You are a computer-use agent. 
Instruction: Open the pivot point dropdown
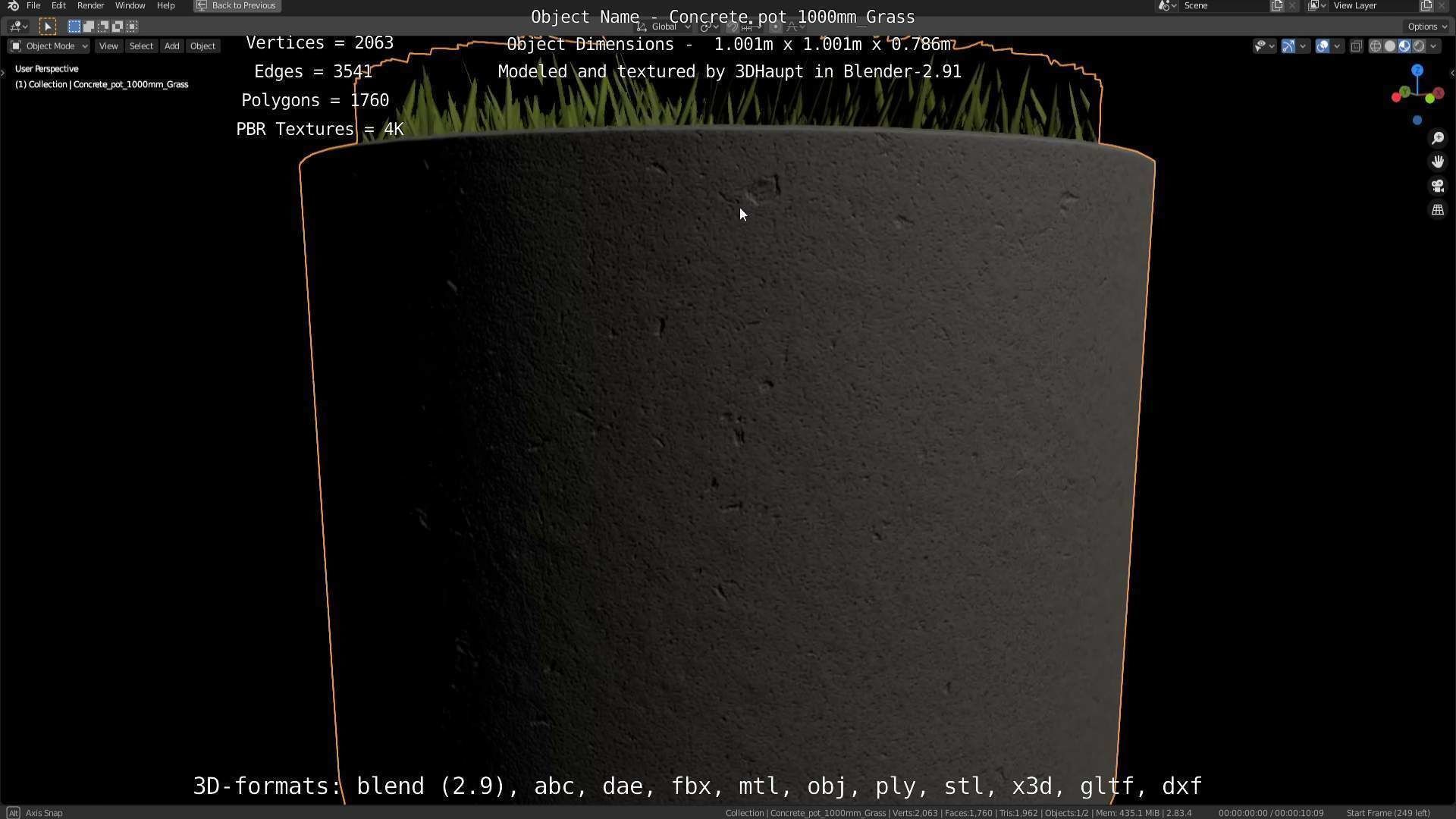pos(710,27)
